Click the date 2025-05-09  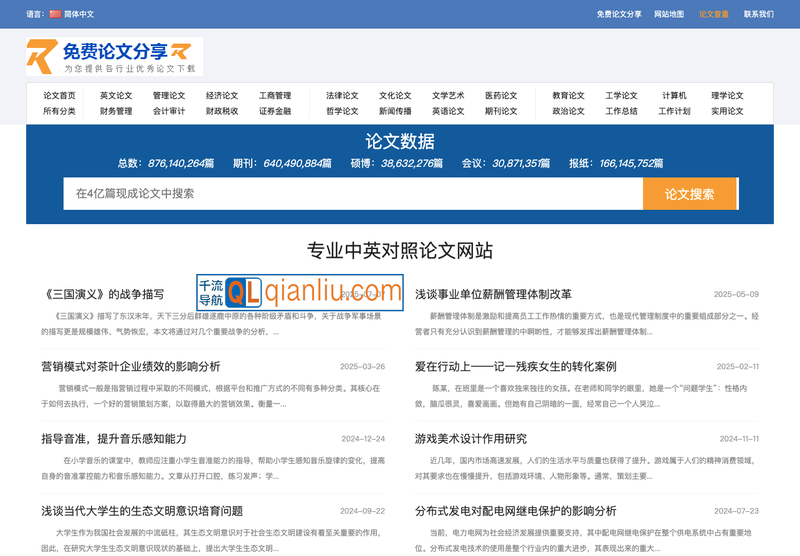pos(736,294)
